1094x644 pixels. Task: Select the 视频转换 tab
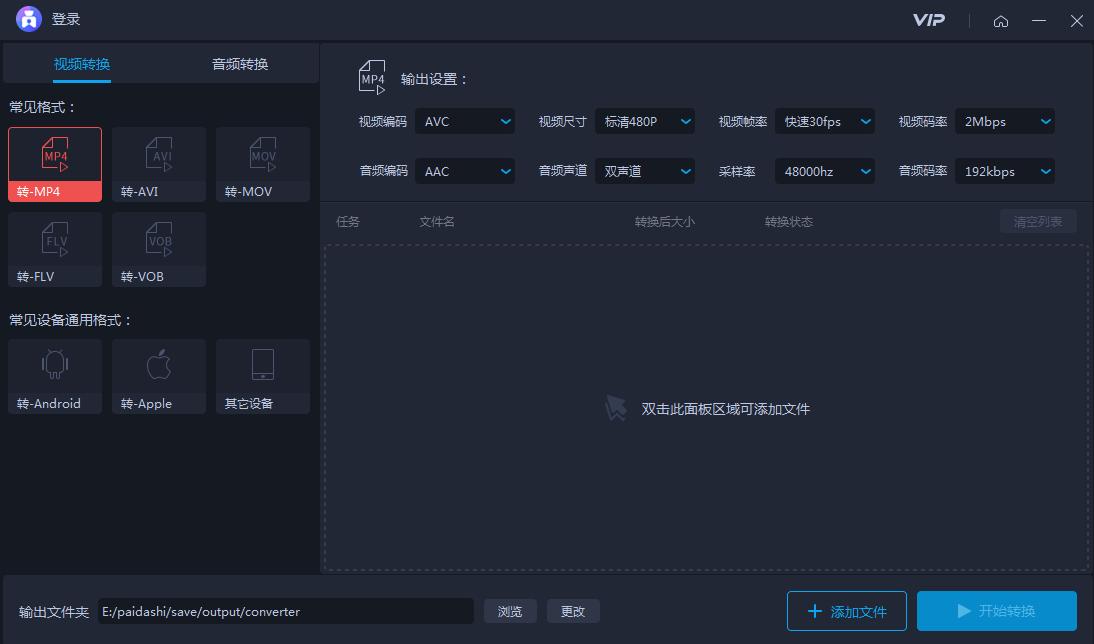click(x=82, y=62)
